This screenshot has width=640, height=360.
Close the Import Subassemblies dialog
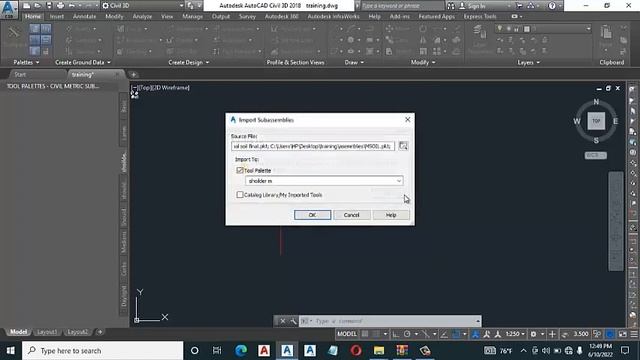point(407,120)
